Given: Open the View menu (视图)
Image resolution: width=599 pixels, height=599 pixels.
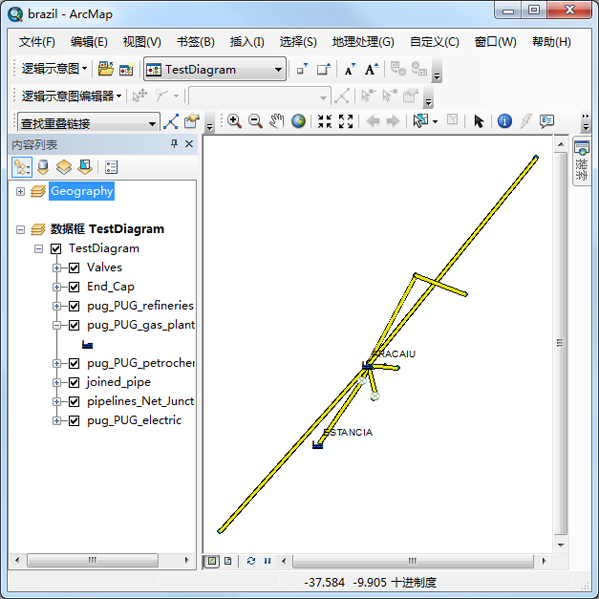Looking at the screenshot, I should [142, 42].
